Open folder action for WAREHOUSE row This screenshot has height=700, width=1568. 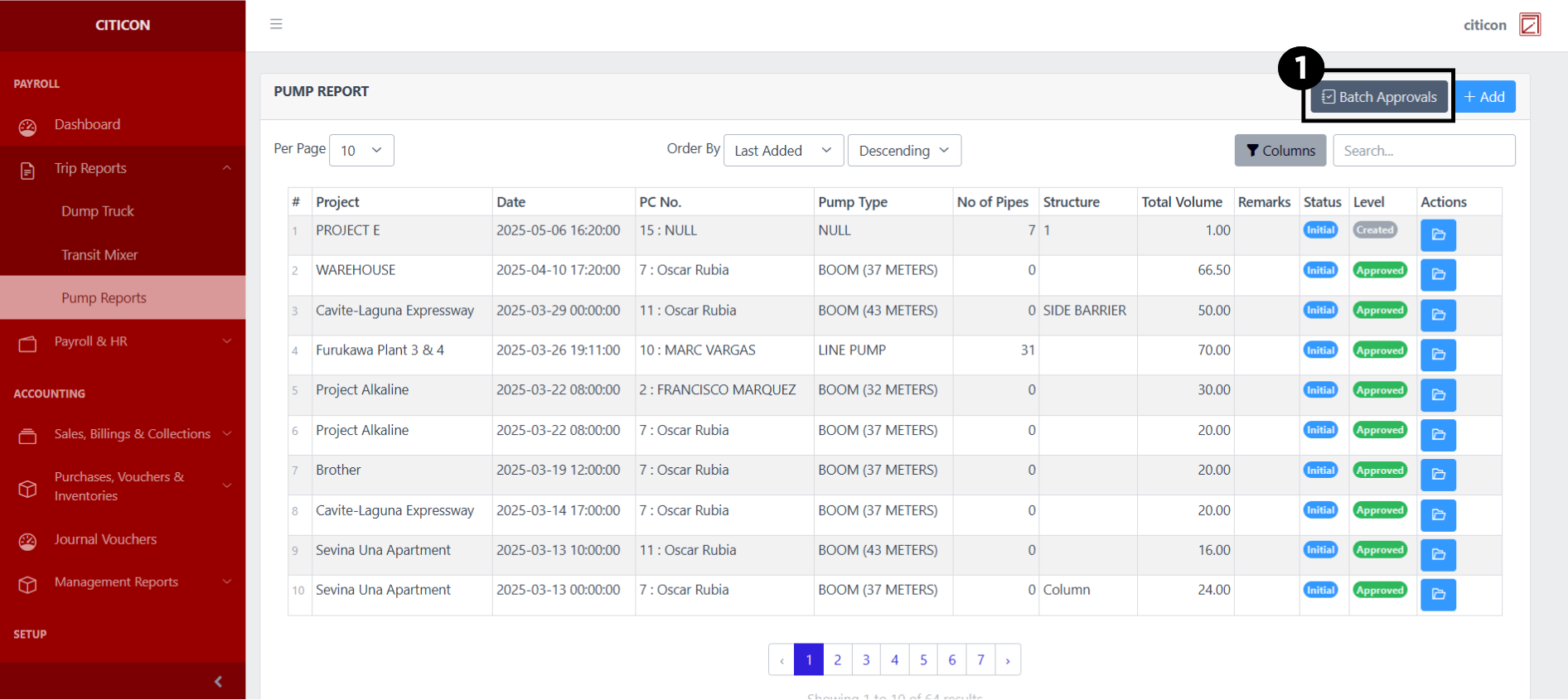pos(1438,275)
